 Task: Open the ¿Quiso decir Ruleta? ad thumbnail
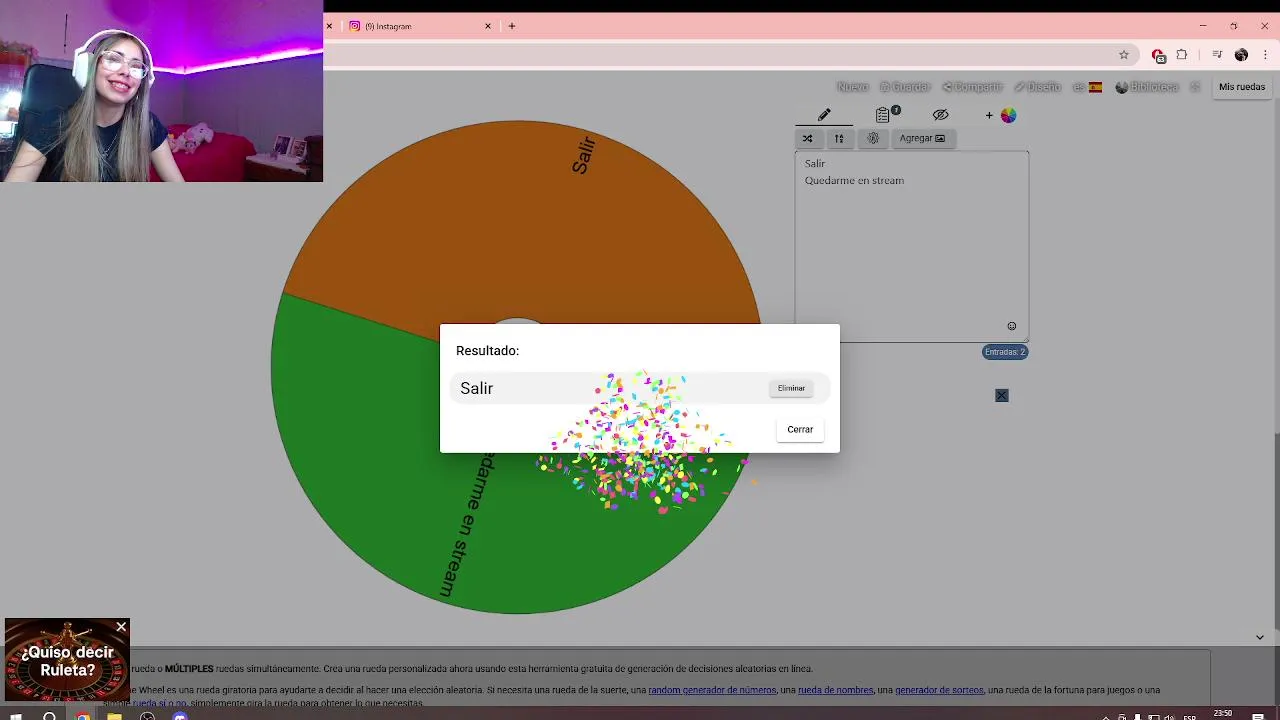click(67, 661)
